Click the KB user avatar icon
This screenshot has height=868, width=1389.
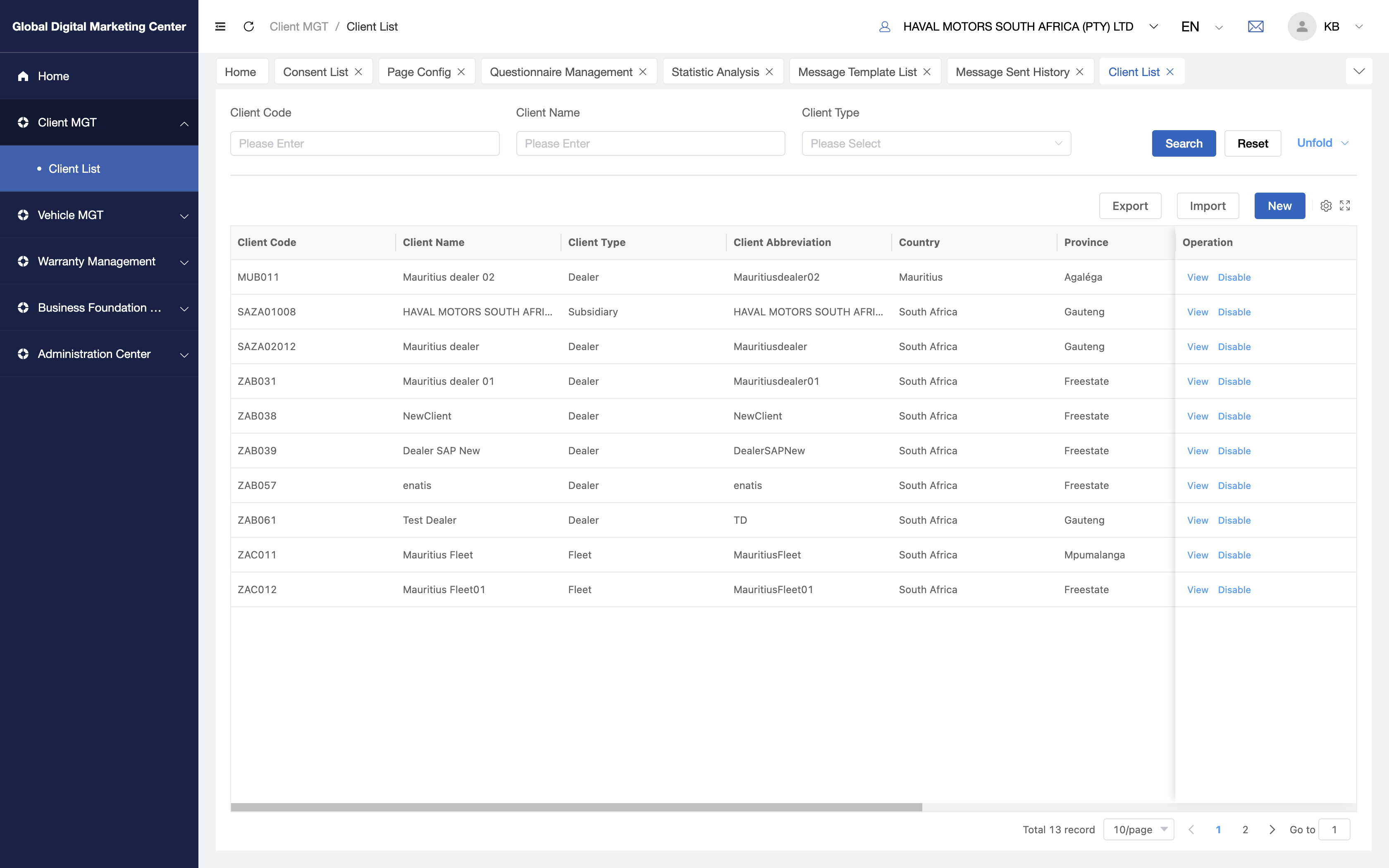point(1301,26)
